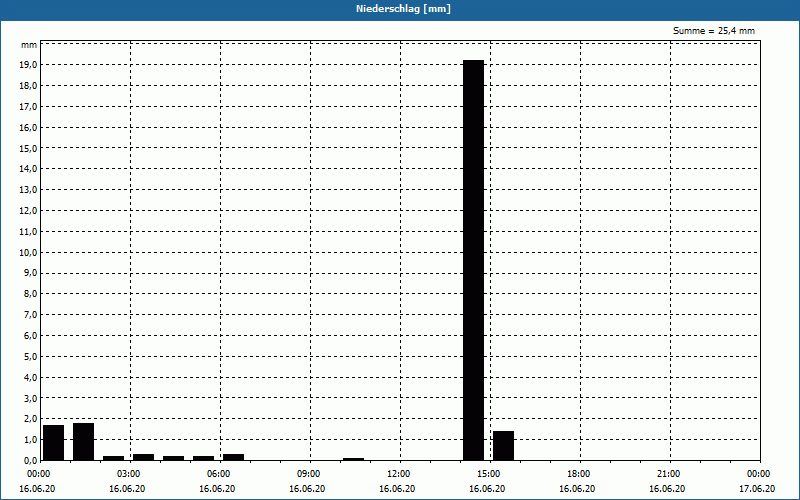The height and width of the screenshot is (500, 800).
Task: Click the 21:00 time label
Action: tap(670, 474)
